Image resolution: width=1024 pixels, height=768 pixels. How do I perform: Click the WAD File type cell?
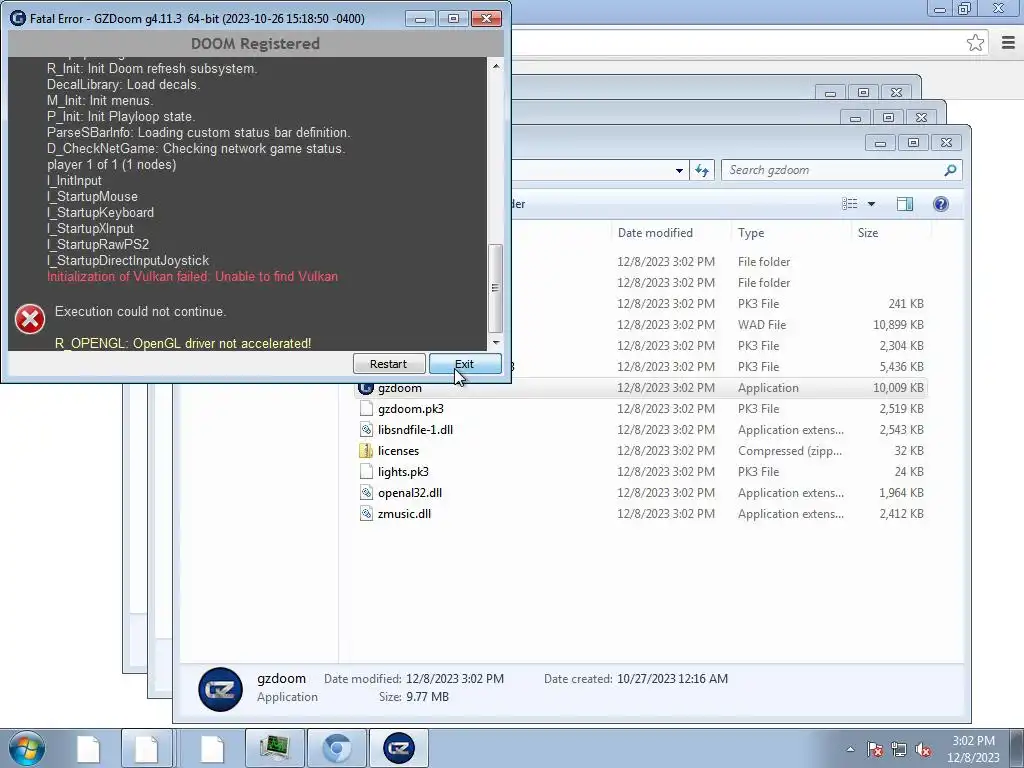pos(761,325)
